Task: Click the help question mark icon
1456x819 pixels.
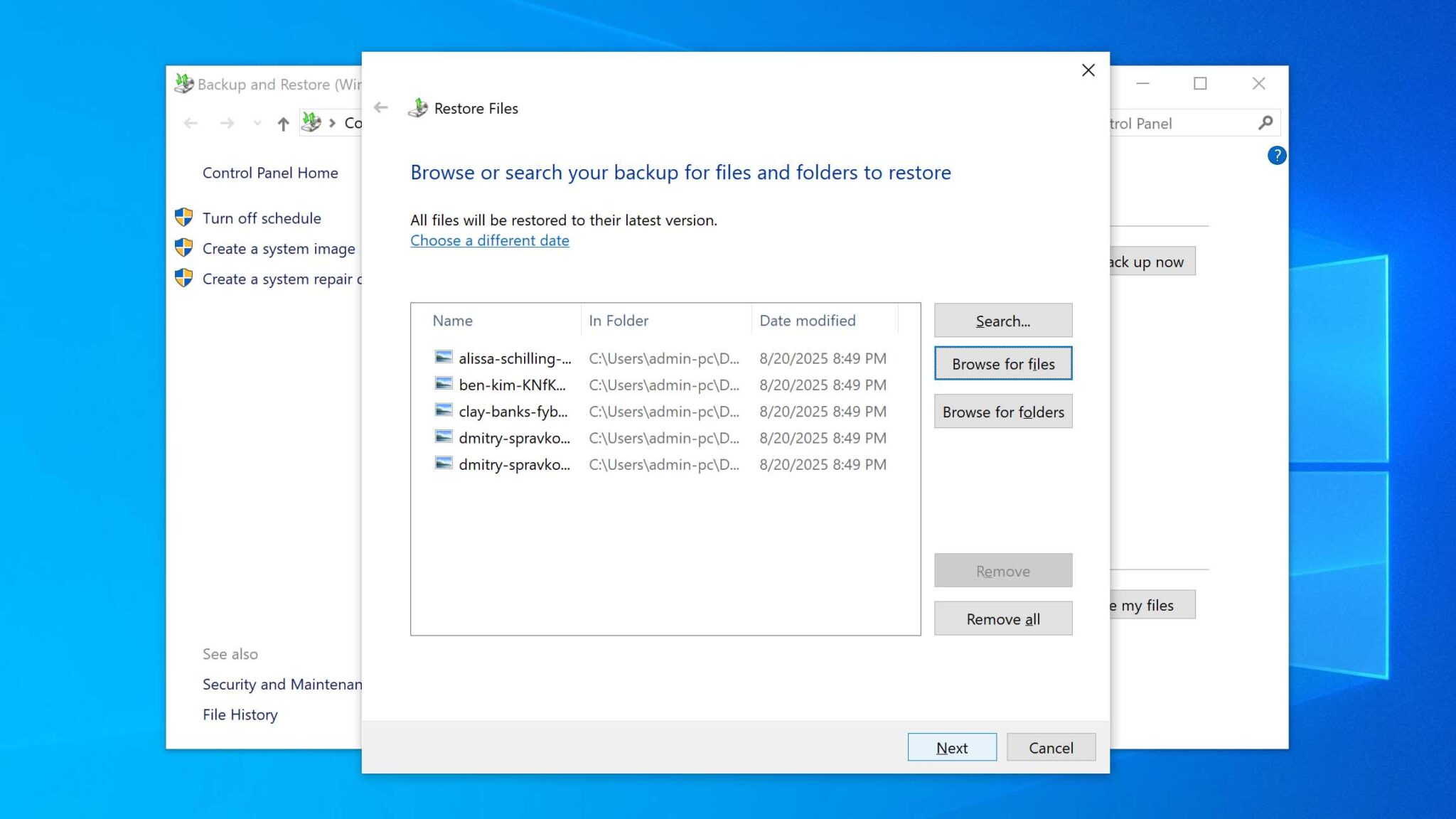Action: [x=1276, y=155]
